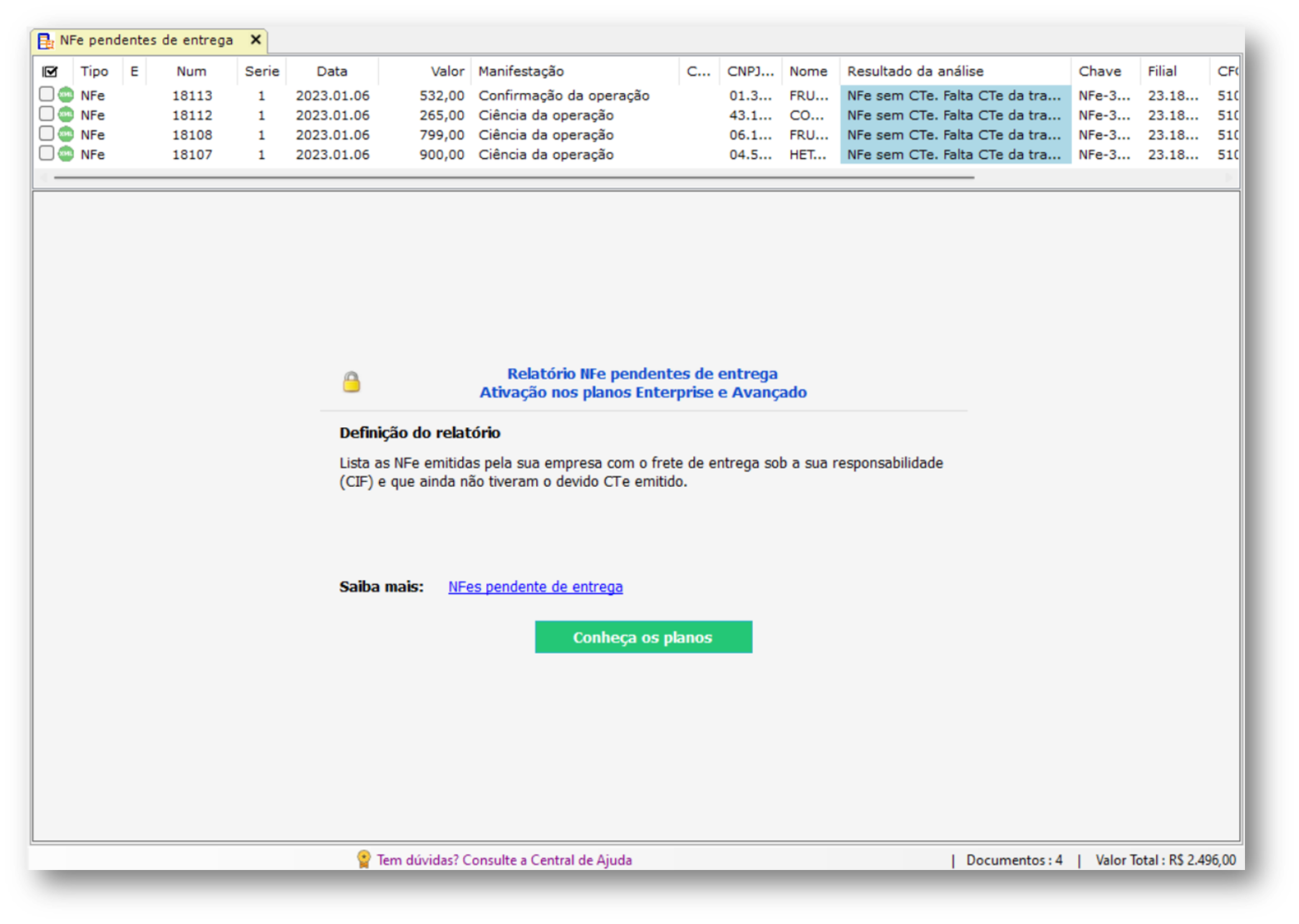Click the CNPJ 43.1... cell
This screenshot has width=1299, height=924.
pyautogui.click(x=750, y=116)
